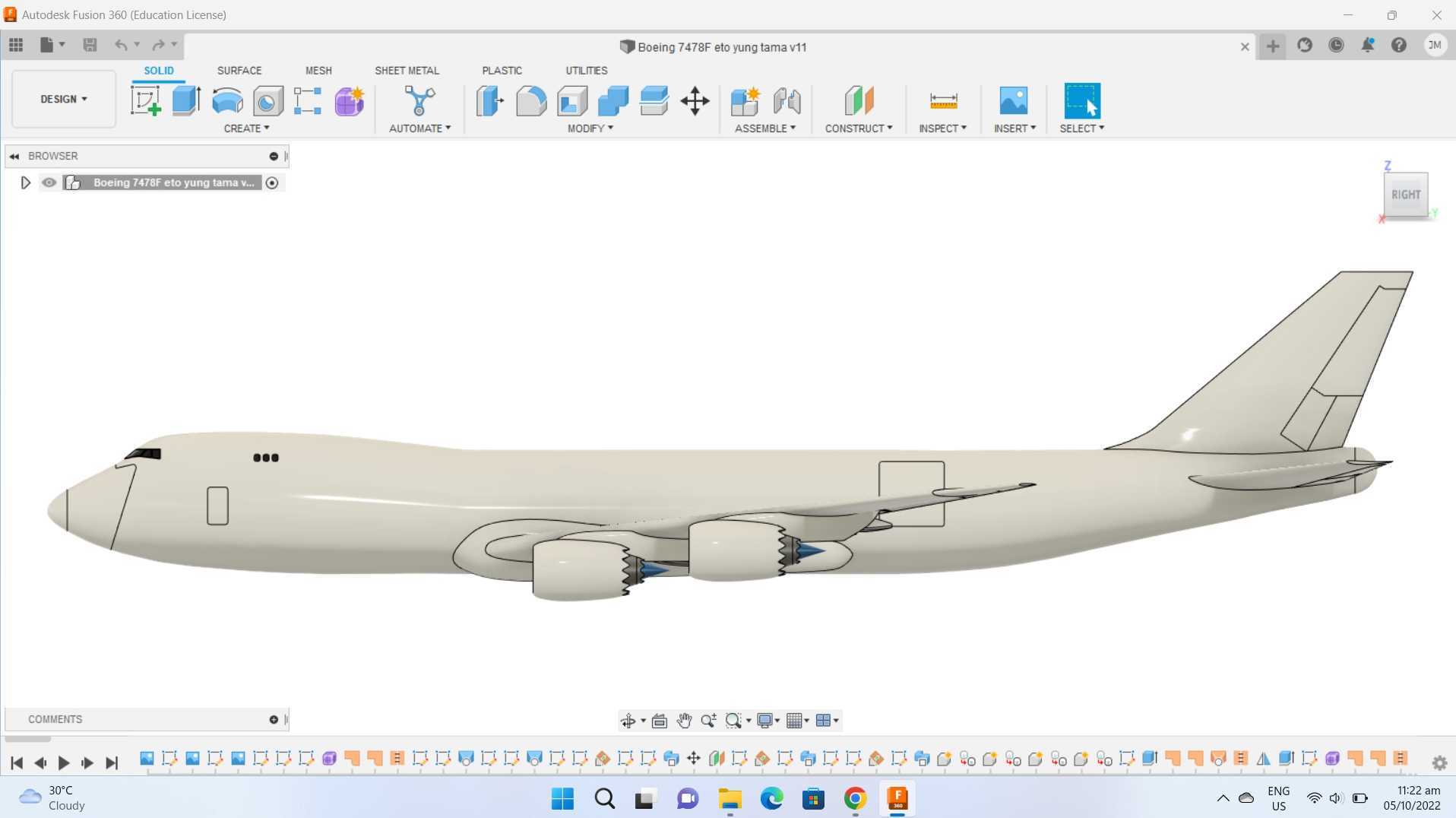This screenshot has height=818, width=1456.
Task: Select the Rectangular Pattern tool
Action: pyautogui.click(x=308, y=100)
